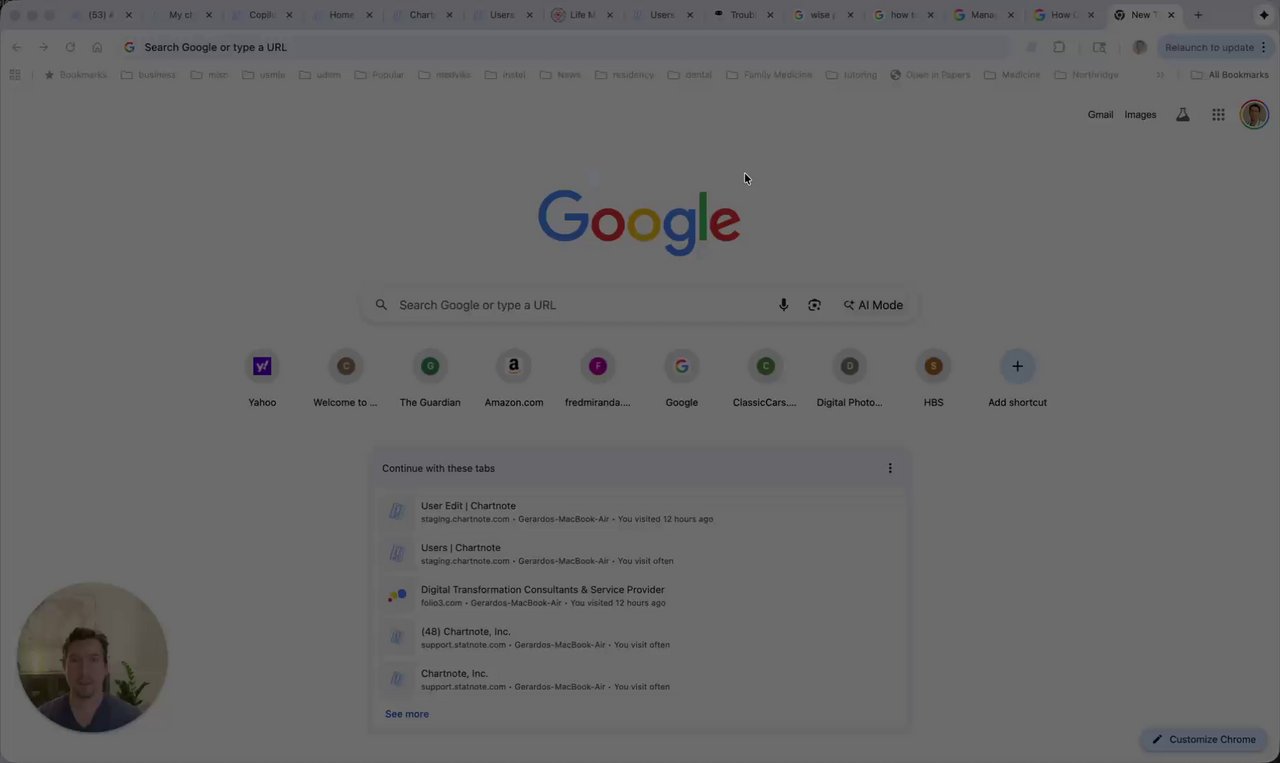Open The Guardian shortcut
1280x763 pixels.
pos(430,379)
